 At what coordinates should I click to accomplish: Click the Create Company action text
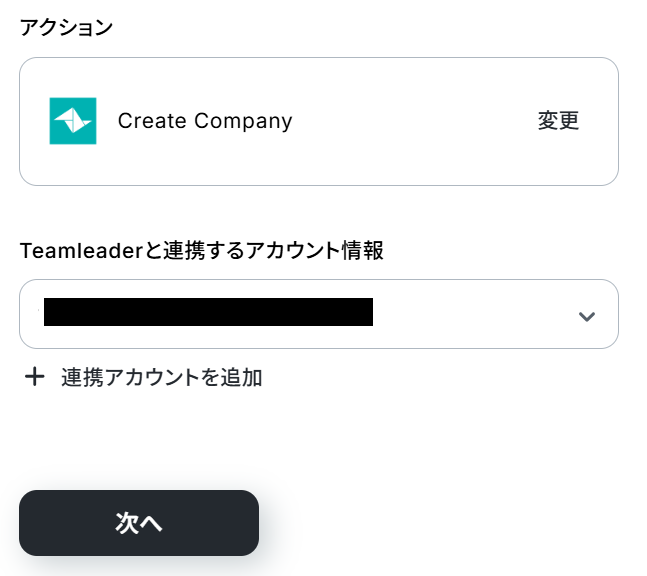(205, 121)
